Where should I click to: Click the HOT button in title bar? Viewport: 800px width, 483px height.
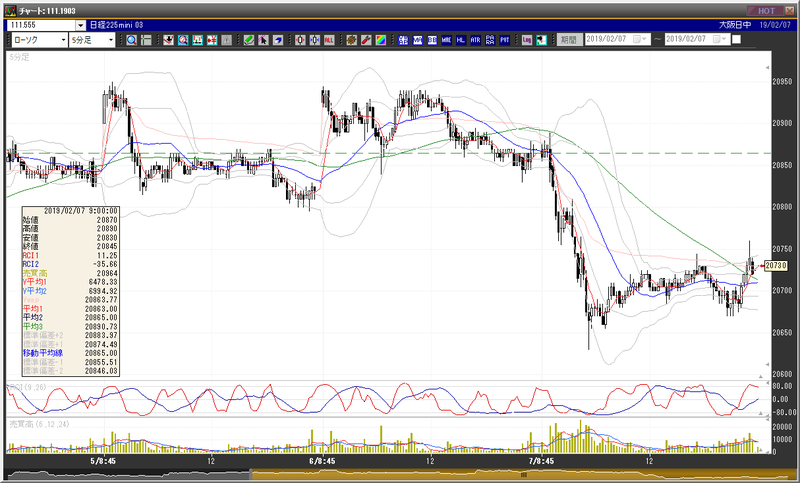coord(764,11)
